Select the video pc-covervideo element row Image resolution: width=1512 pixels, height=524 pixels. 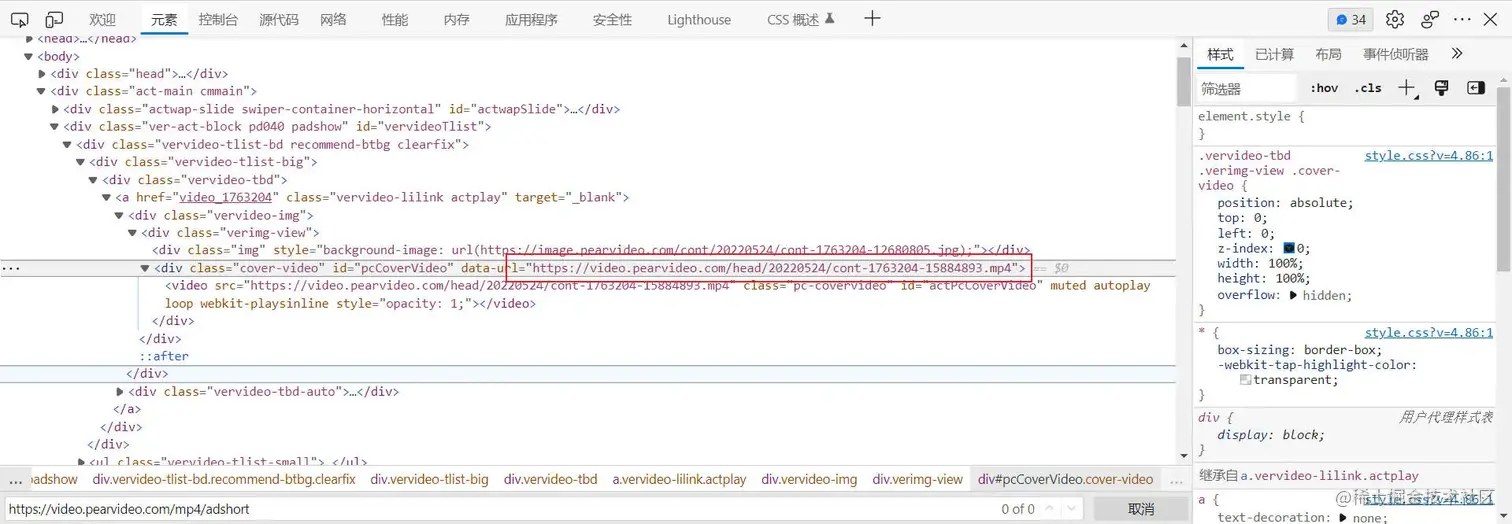[658, 294]
